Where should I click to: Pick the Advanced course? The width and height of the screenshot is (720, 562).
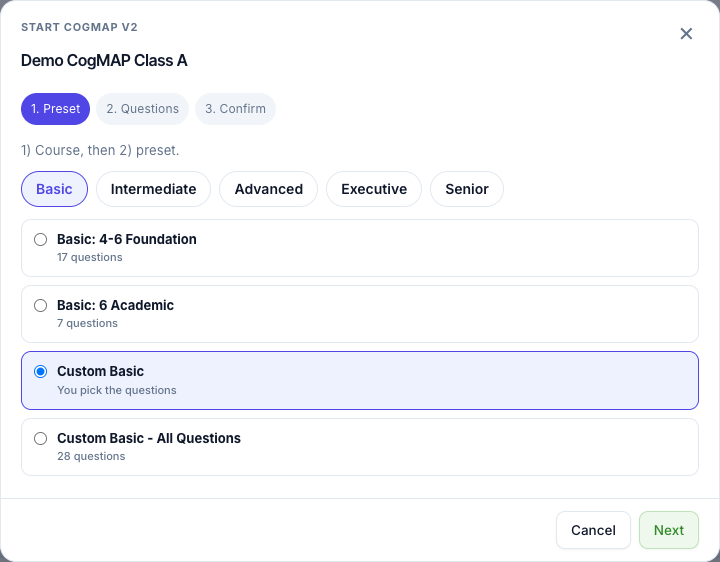[x=269, y=189]
